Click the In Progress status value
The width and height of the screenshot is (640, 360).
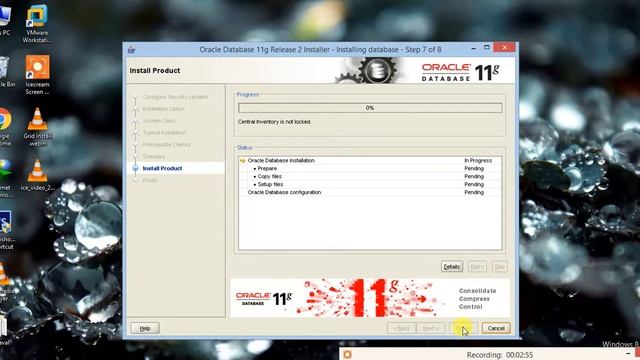[x=478, y=160]
